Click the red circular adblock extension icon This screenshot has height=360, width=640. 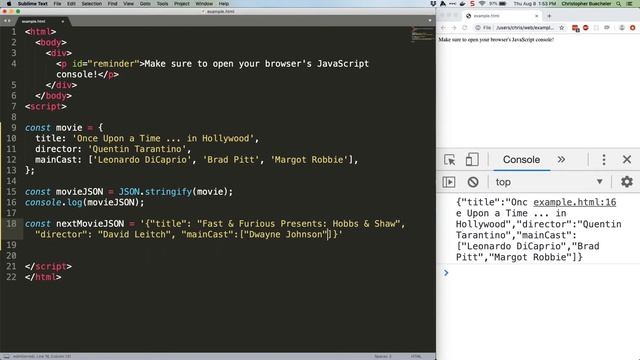click(586, 28)
